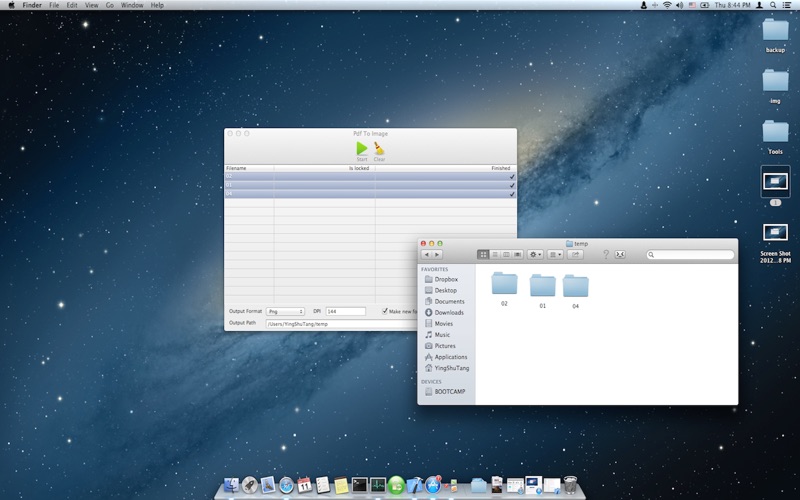Click the Finder share button
The image size is (800, 500).
click(576, 255)
